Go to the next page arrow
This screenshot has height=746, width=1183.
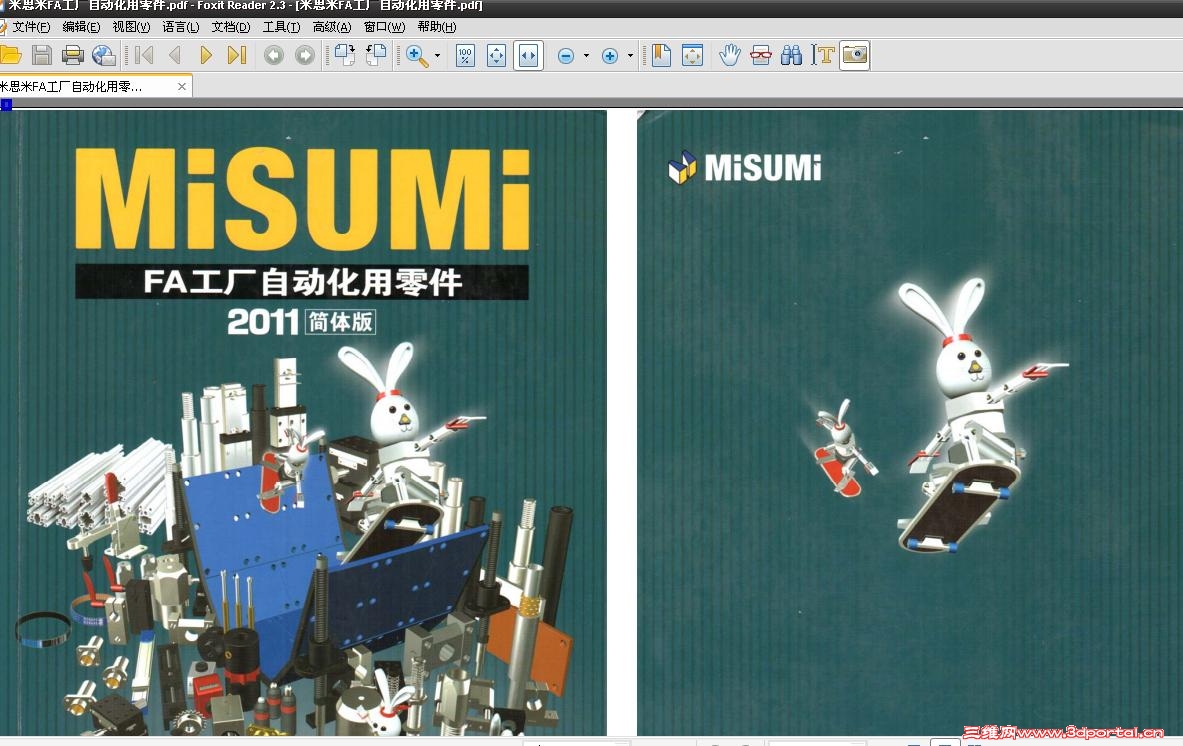pyautogui.click(x=205, y=55)
